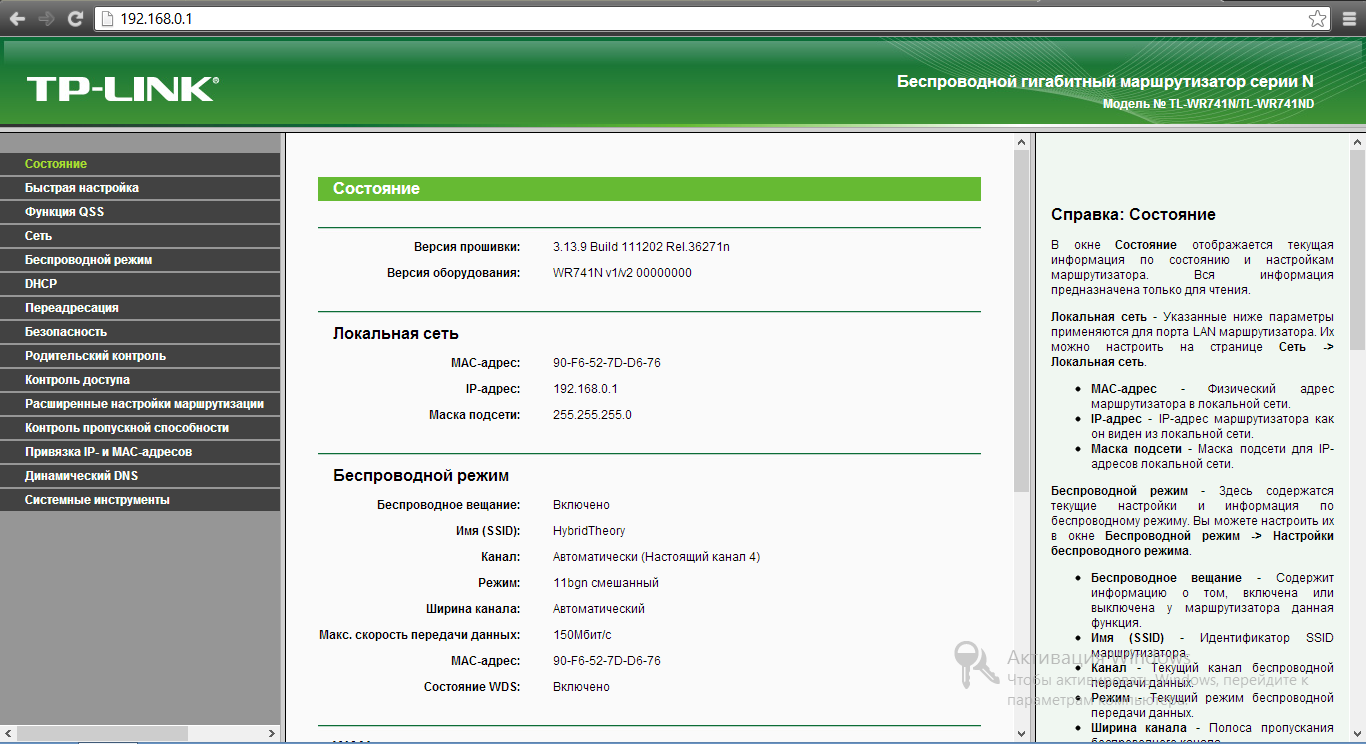
Task: Click the model number TL-WR741N/TL-WR741ND text
Action: 1242,104
